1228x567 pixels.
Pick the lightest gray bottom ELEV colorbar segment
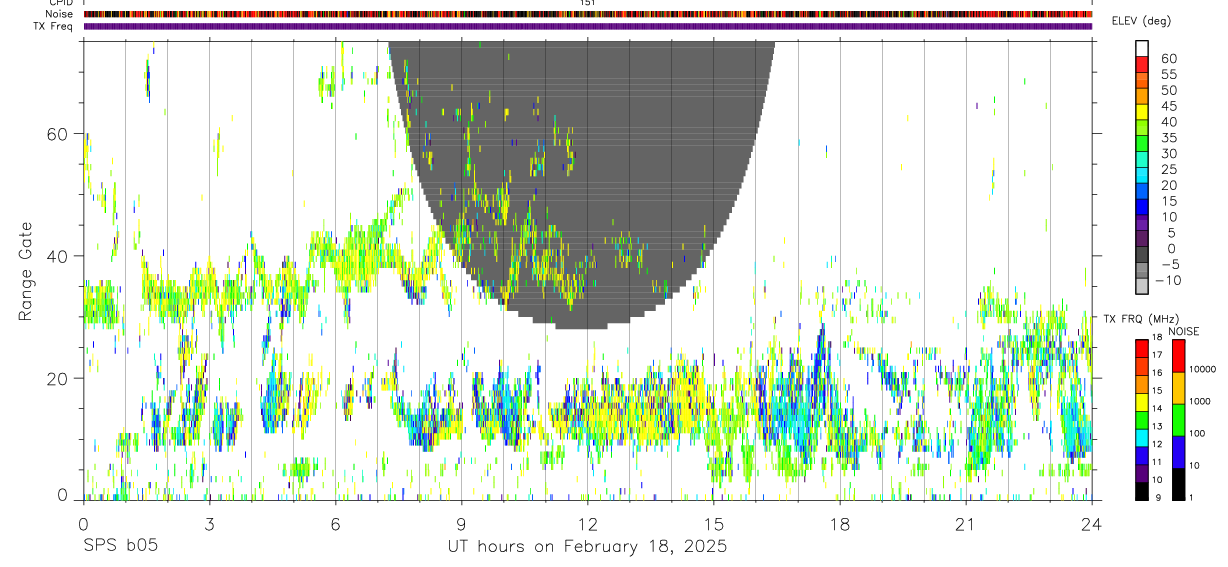point(1142,285)
